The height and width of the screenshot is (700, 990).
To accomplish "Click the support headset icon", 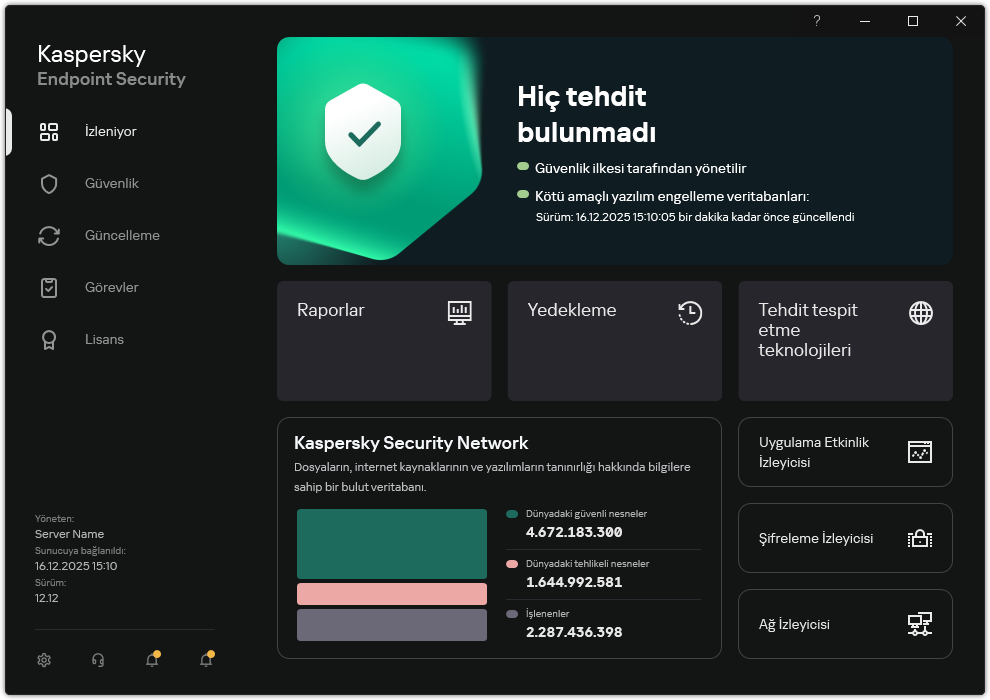I will point(97,660).
